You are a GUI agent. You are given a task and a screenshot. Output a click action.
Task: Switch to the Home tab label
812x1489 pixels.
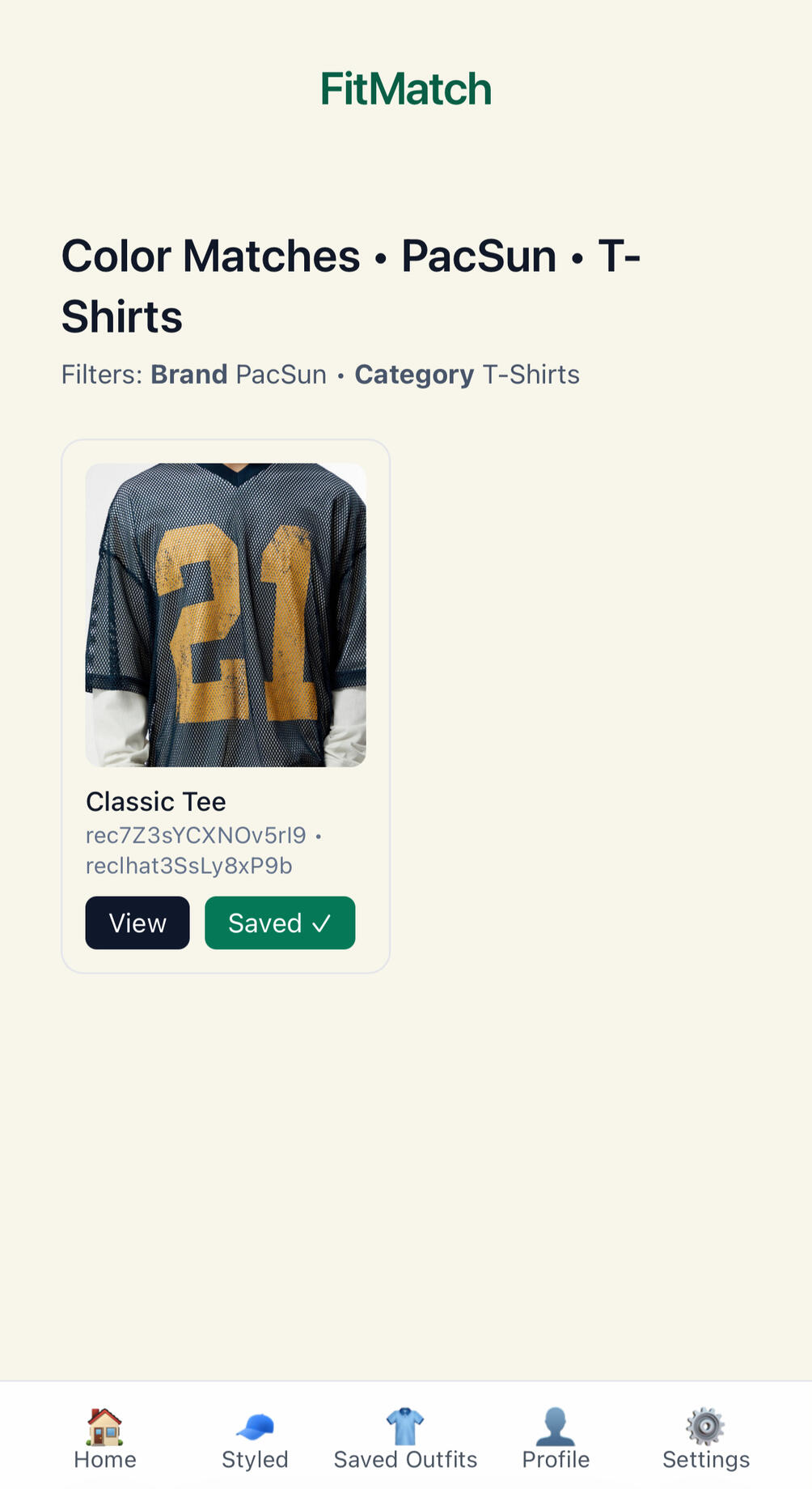click(x=105, y=1460)
